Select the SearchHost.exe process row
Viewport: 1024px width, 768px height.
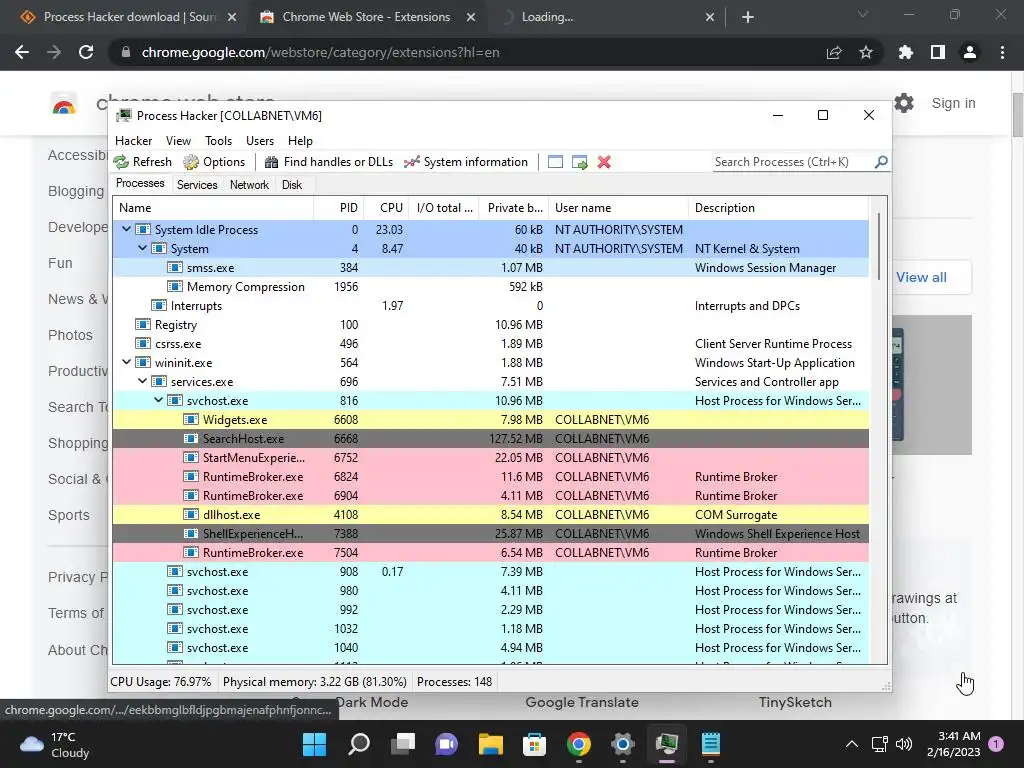[490, 438]
